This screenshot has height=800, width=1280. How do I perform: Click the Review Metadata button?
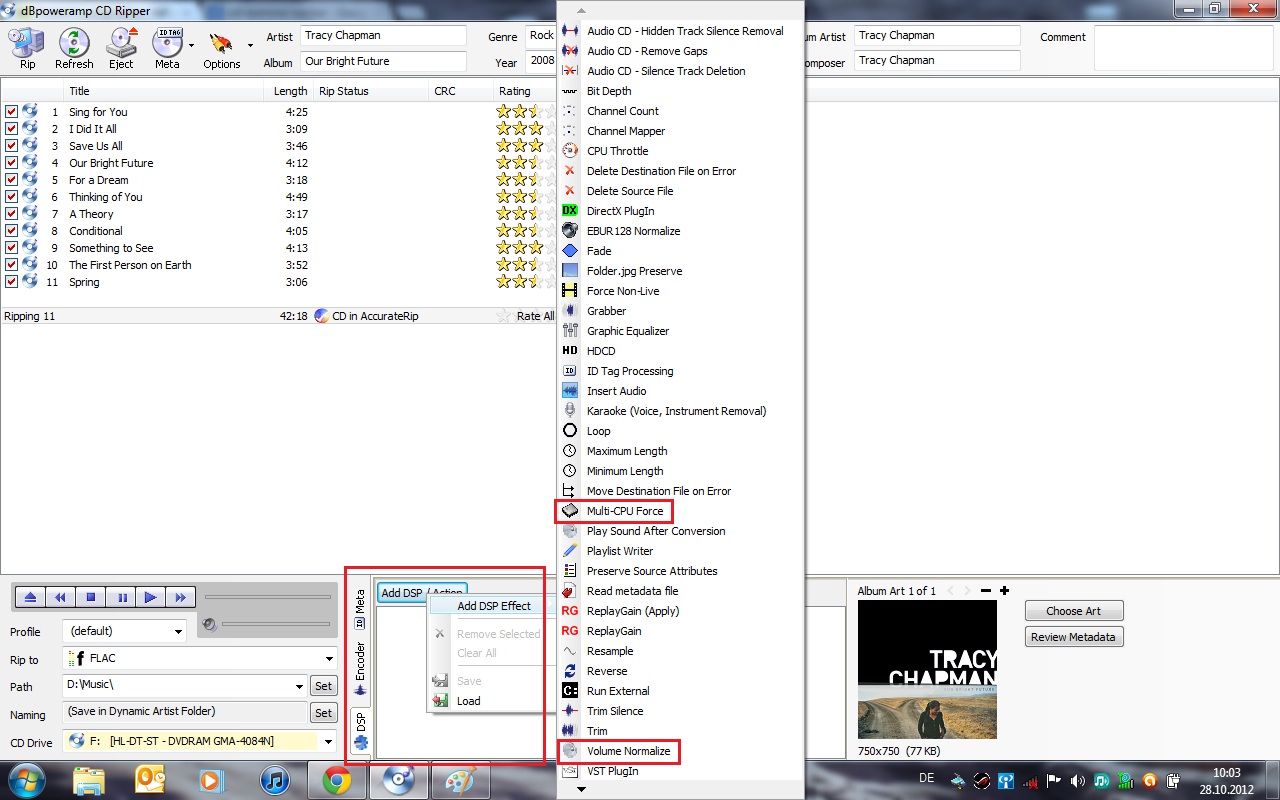click(x=1073, y=637)
